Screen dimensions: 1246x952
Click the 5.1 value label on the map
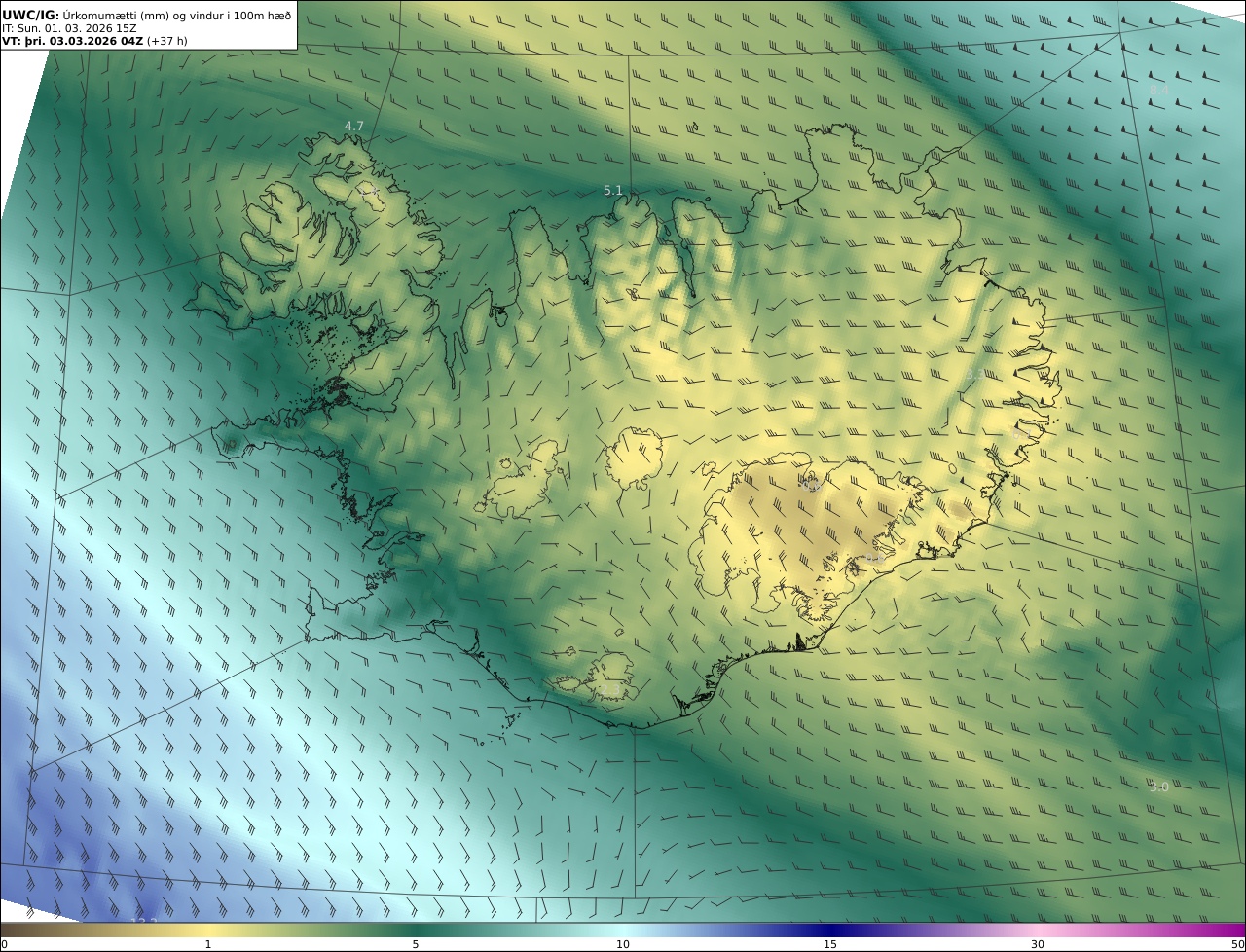pos(612,191)
